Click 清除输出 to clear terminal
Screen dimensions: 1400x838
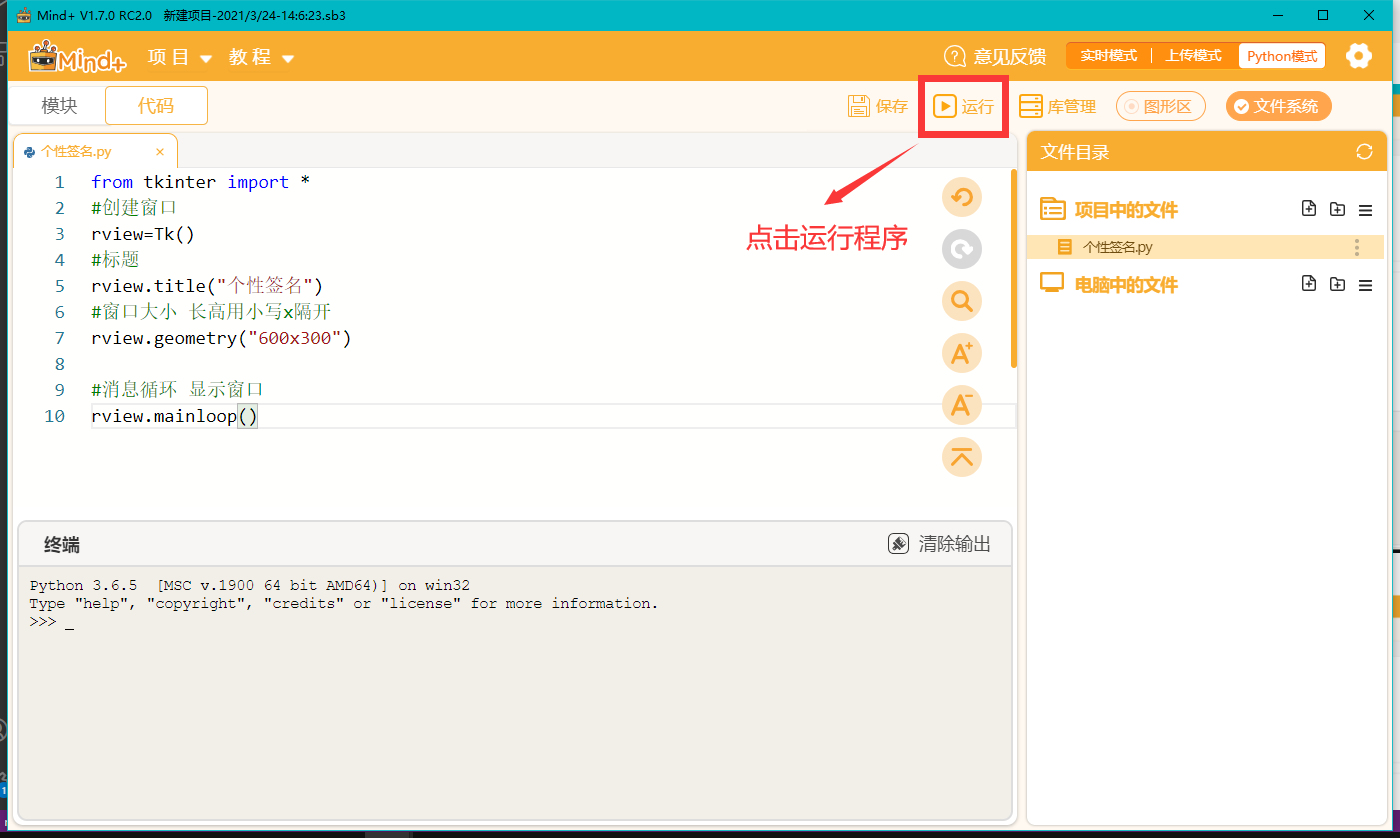coord(940,544)
